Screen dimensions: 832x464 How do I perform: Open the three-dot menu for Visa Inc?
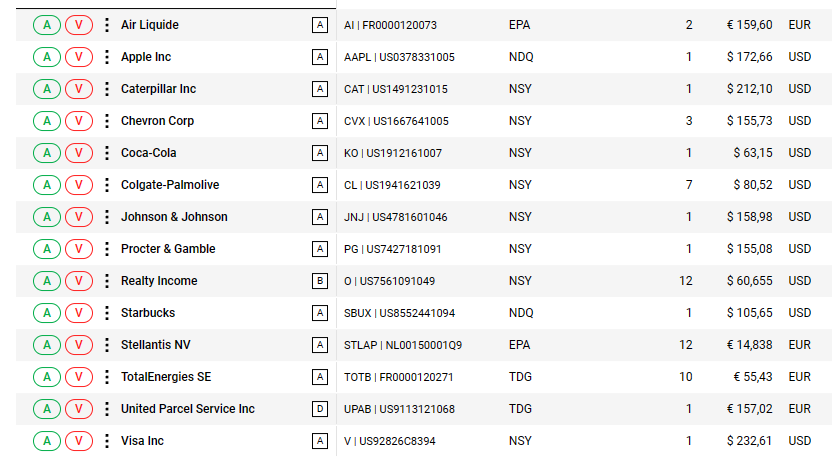(107, 441)
